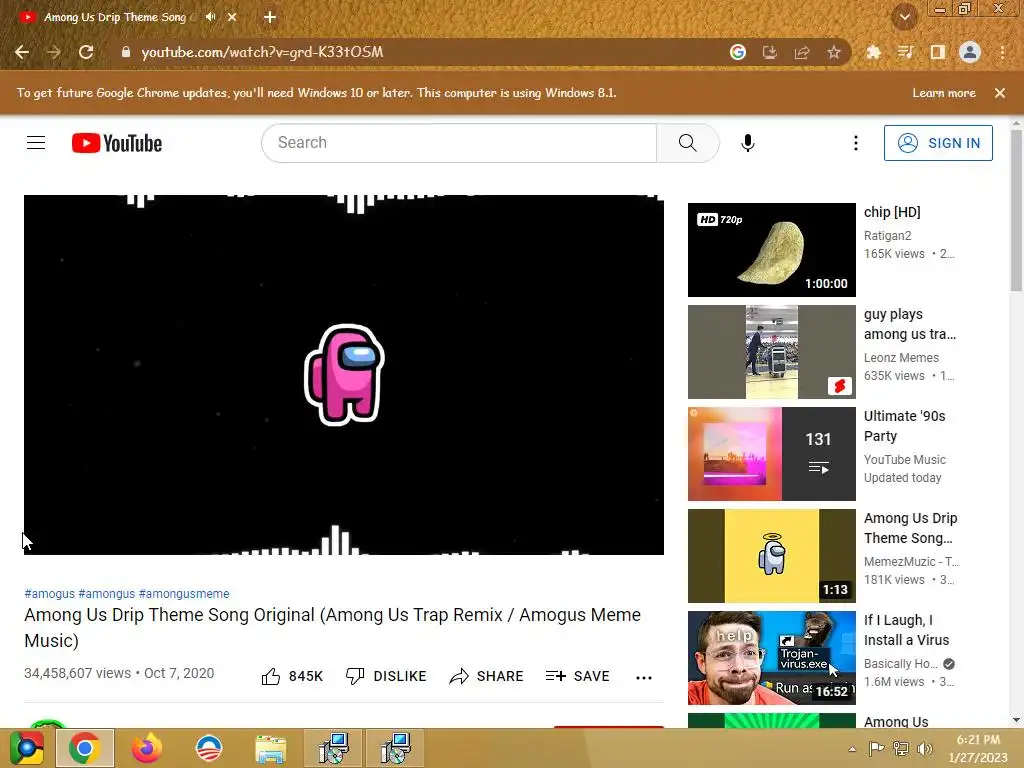Click the search magnifier button
This screenshot has height=768, width=1024.
[x=688, y=142]
